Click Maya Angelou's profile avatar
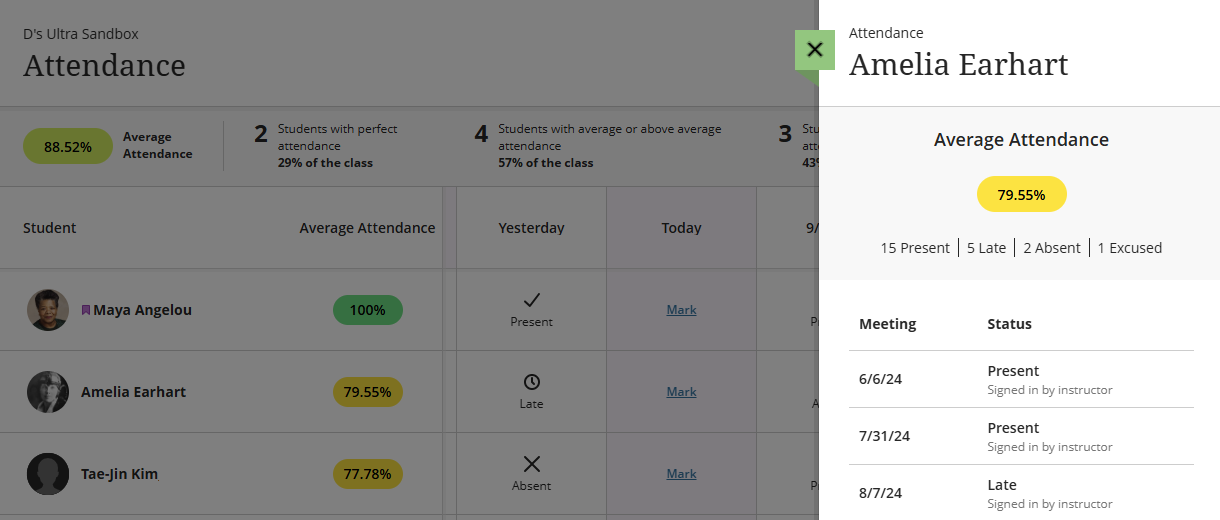The image size is (1220, 520). [x=48, y=310]
